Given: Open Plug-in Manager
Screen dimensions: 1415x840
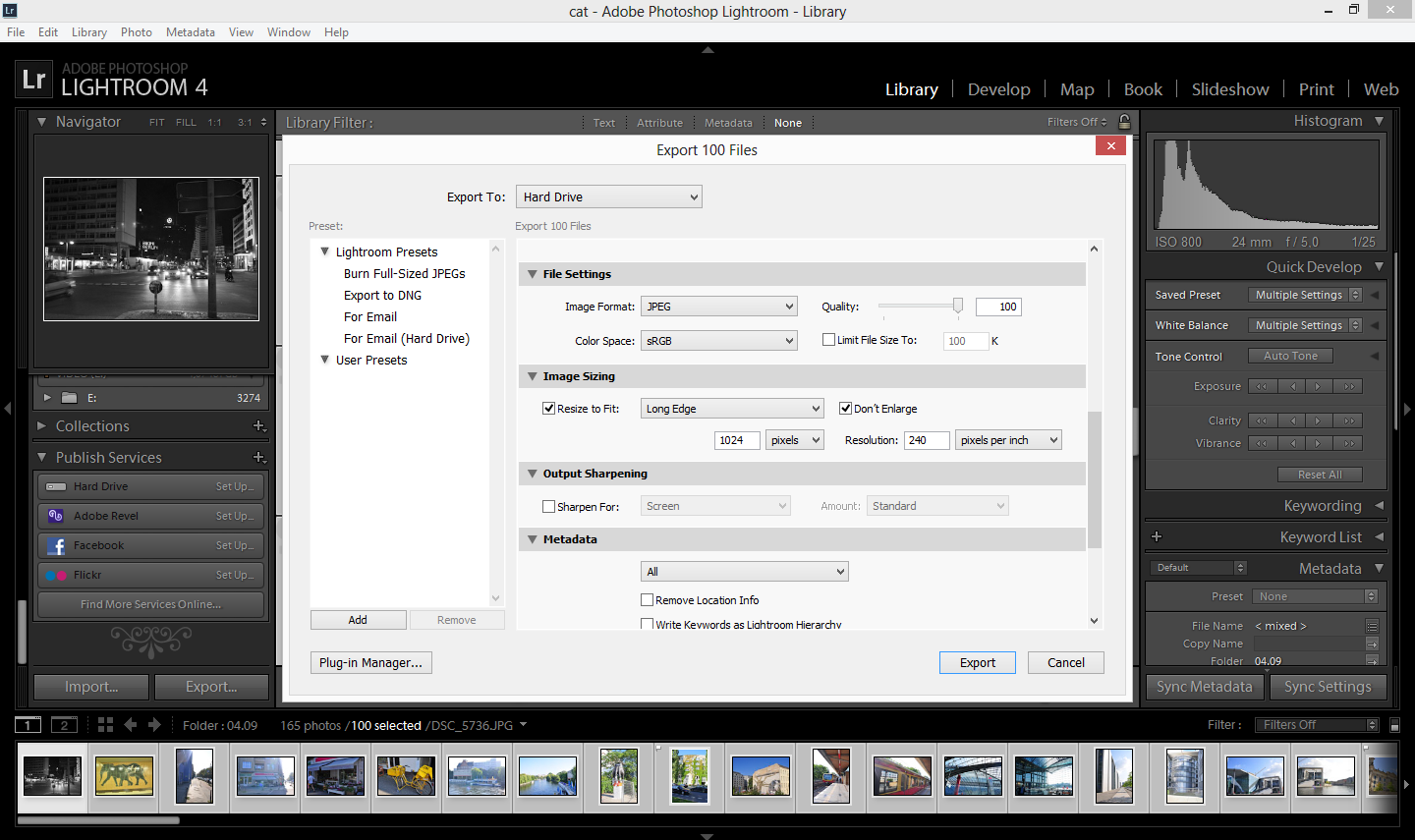Looking at the screenshot, I should tap(371, 662).
